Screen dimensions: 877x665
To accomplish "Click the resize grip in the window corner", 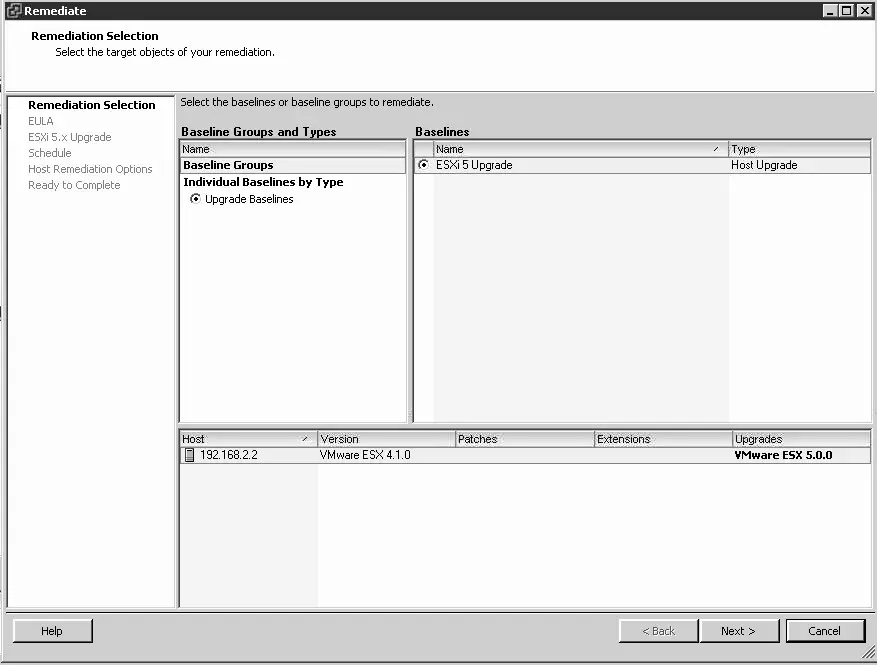I will [x=869, y=652].
